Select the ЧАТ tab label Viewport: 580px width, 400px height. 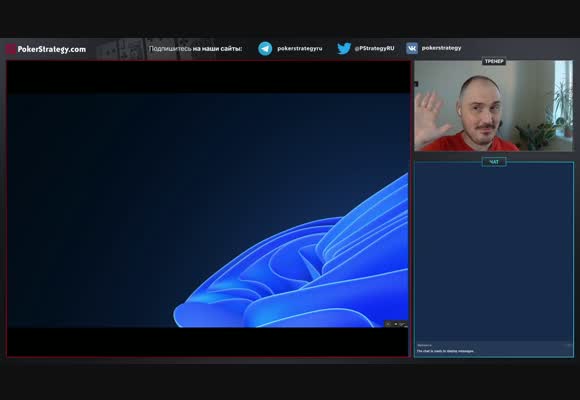(x=494, y=162)
